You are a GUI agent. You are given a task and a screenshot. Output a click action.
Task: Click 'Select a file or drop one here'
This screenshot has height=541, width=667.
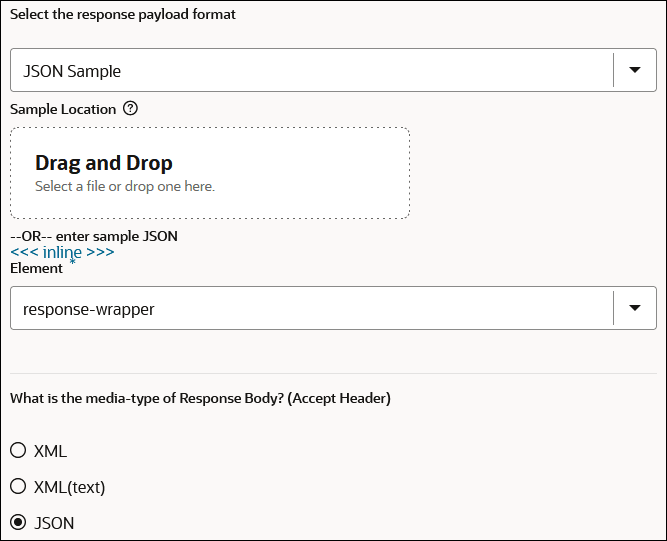click(x=125, y=186)
